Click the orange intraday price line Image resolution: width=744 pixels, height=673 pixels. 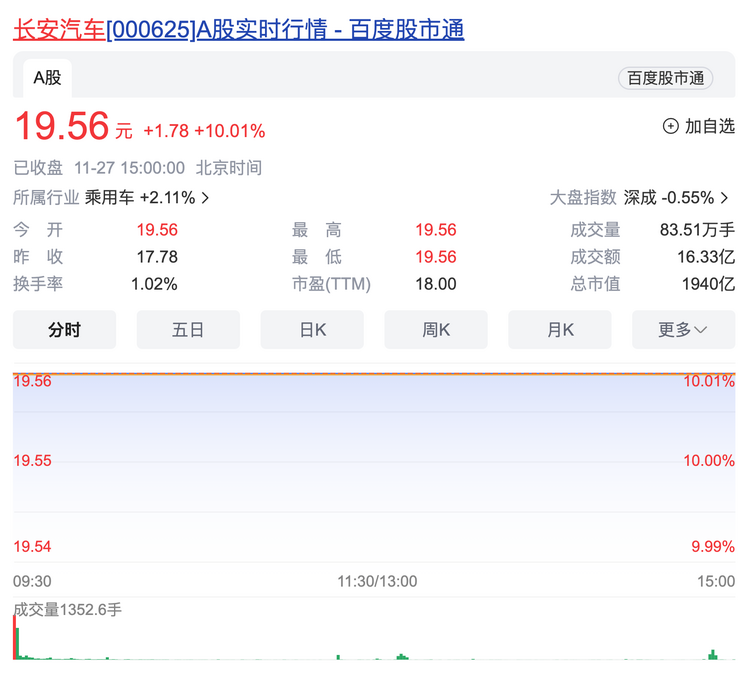tap(374, 373)
